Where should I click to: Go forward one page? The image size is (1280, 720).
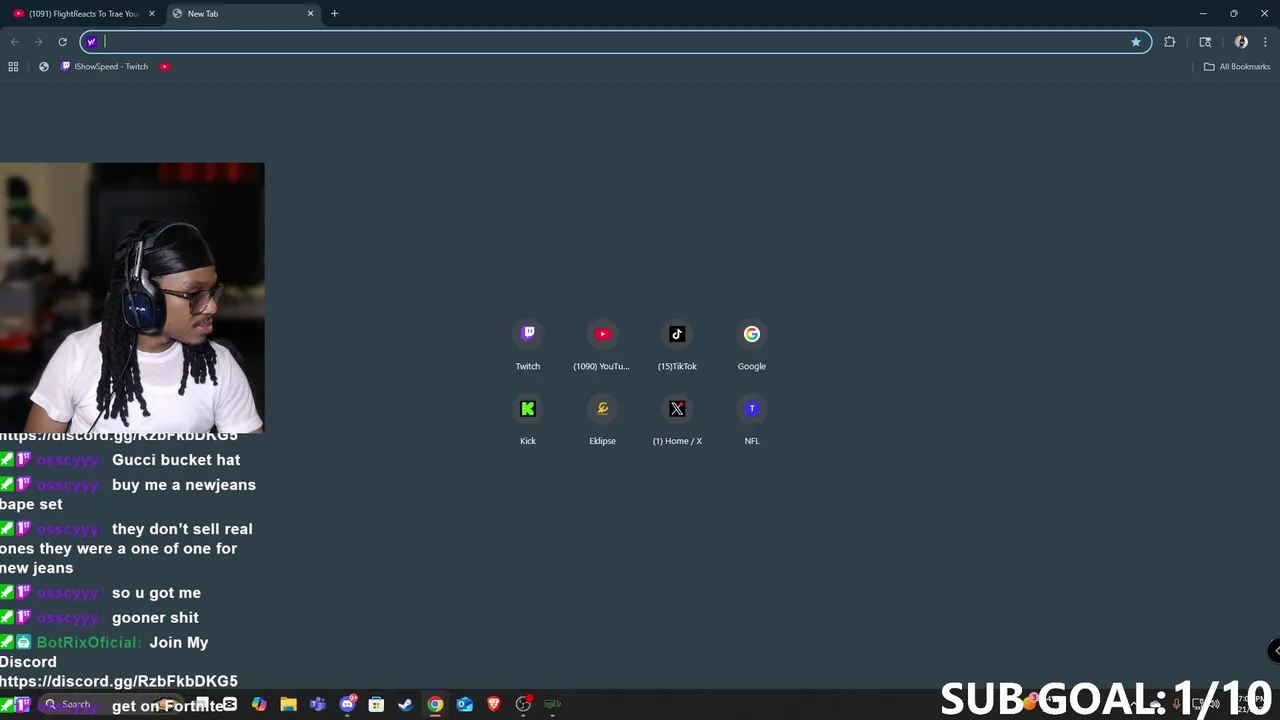(x=38, y=41)
